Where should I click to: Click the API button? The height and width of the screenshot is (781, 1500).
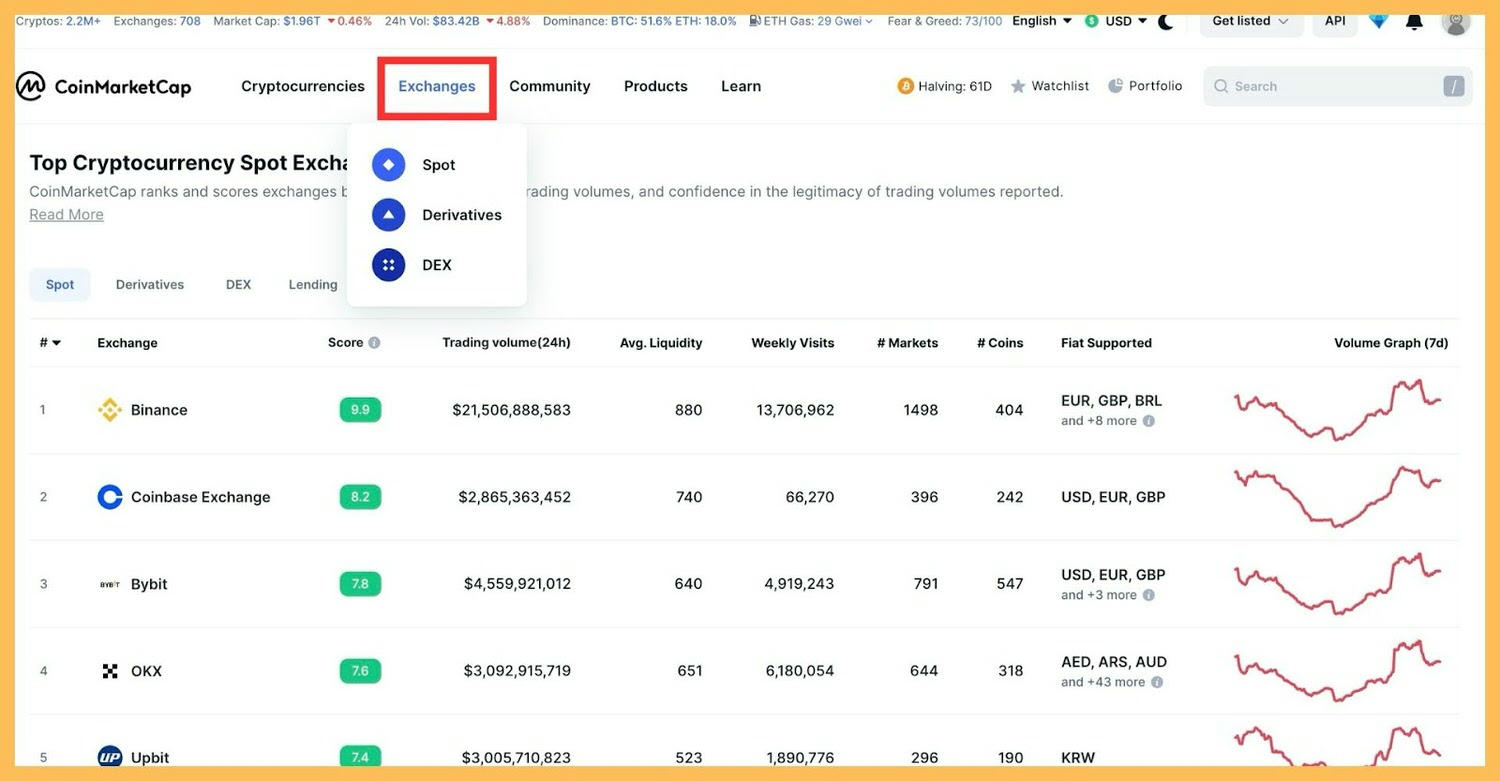1335,21
